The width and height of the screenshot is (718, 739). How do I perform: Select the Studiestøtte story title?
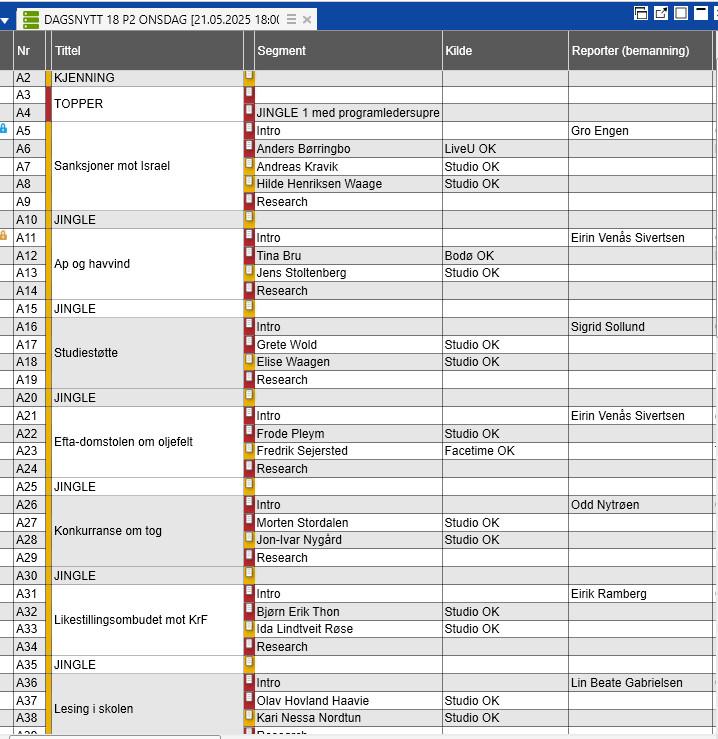tap(147, 353)
